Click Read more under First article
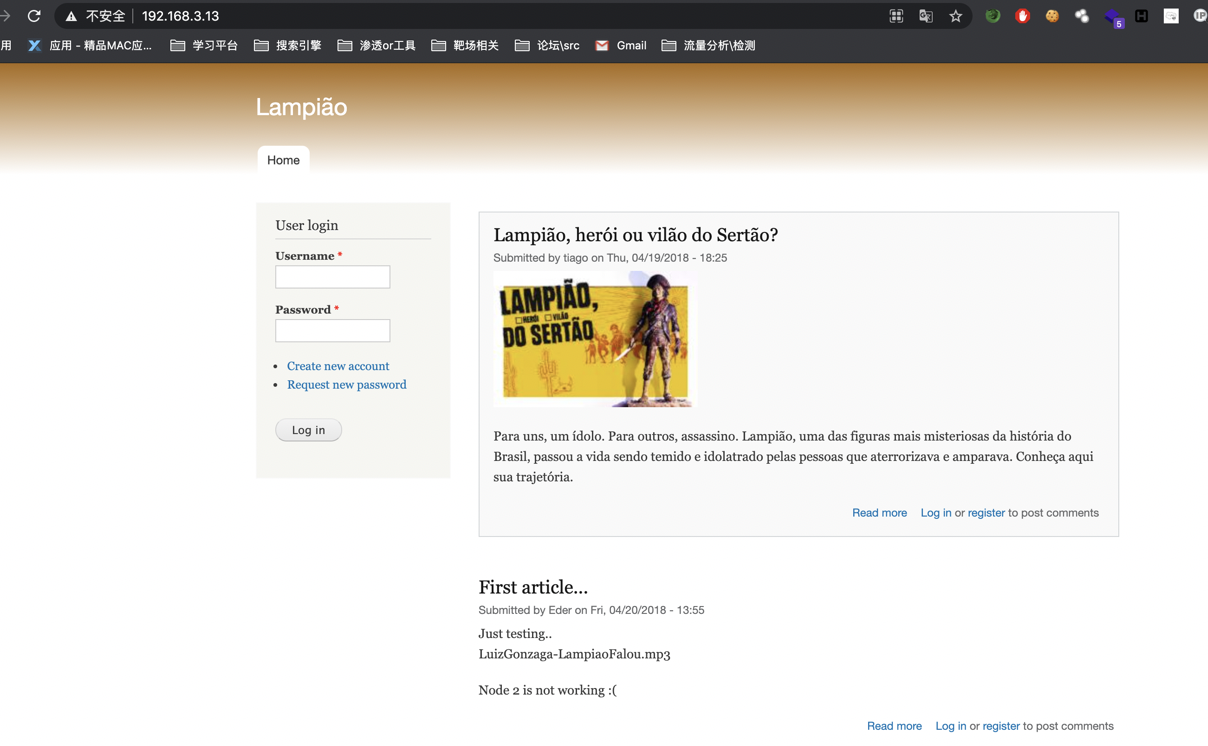This screenshot has height=746, width=1208. pyautogui.click(x=894, y=726)
